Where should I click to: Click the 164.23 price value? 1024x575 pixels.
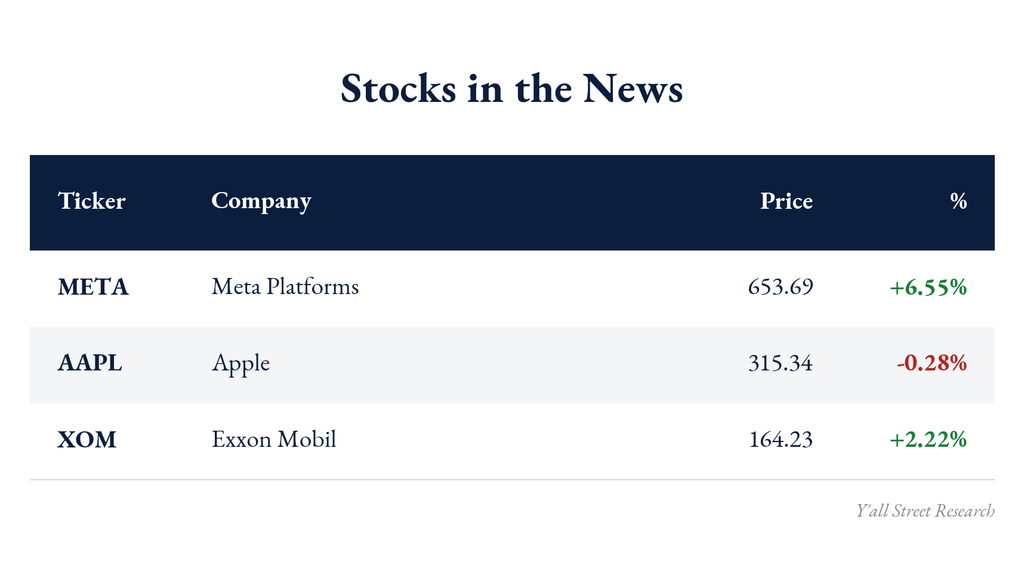click(781, 439)
